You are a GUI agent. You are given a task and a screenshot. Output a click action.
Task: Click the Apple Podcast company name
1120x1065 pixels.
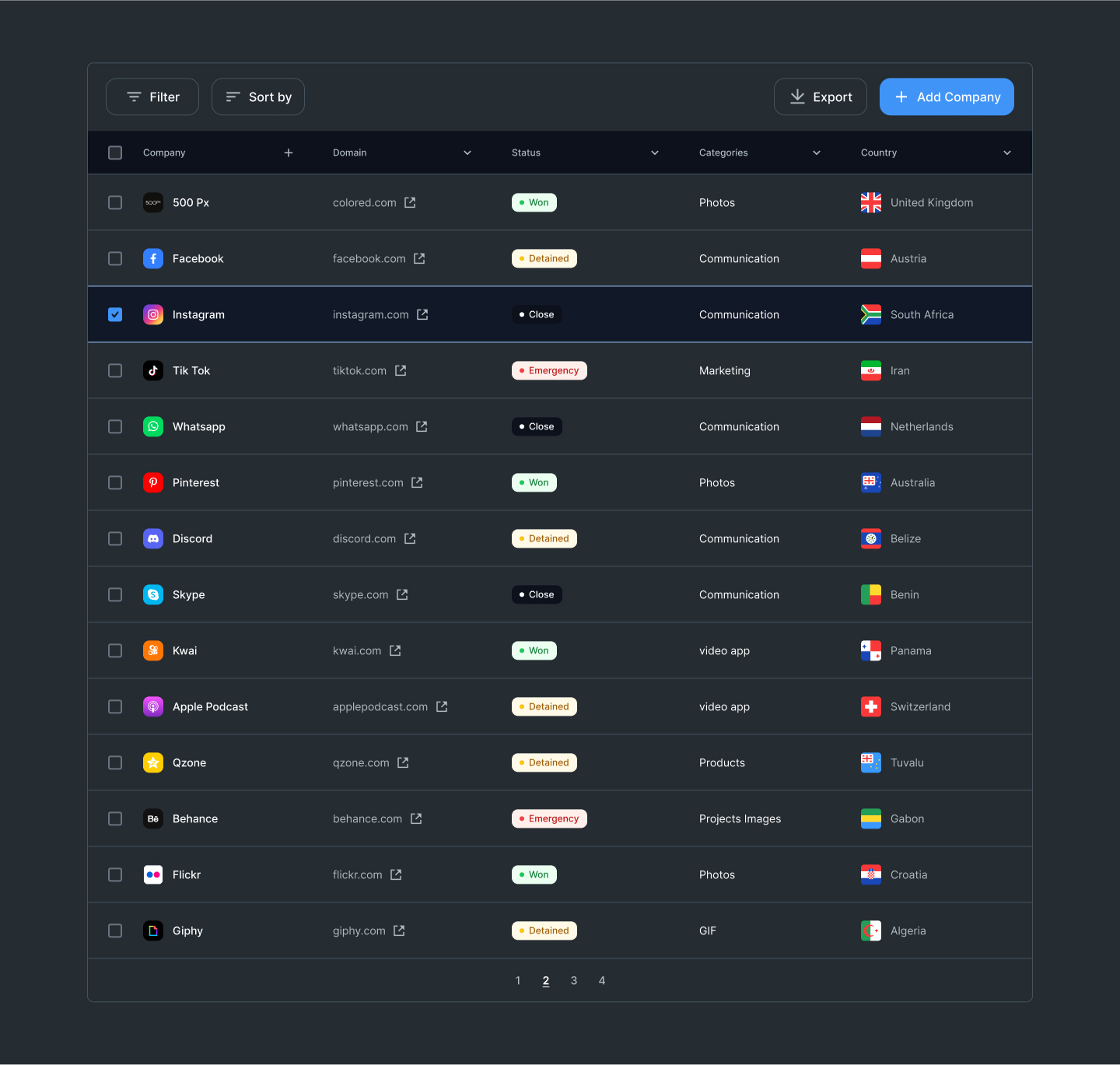tap(210, 706)
